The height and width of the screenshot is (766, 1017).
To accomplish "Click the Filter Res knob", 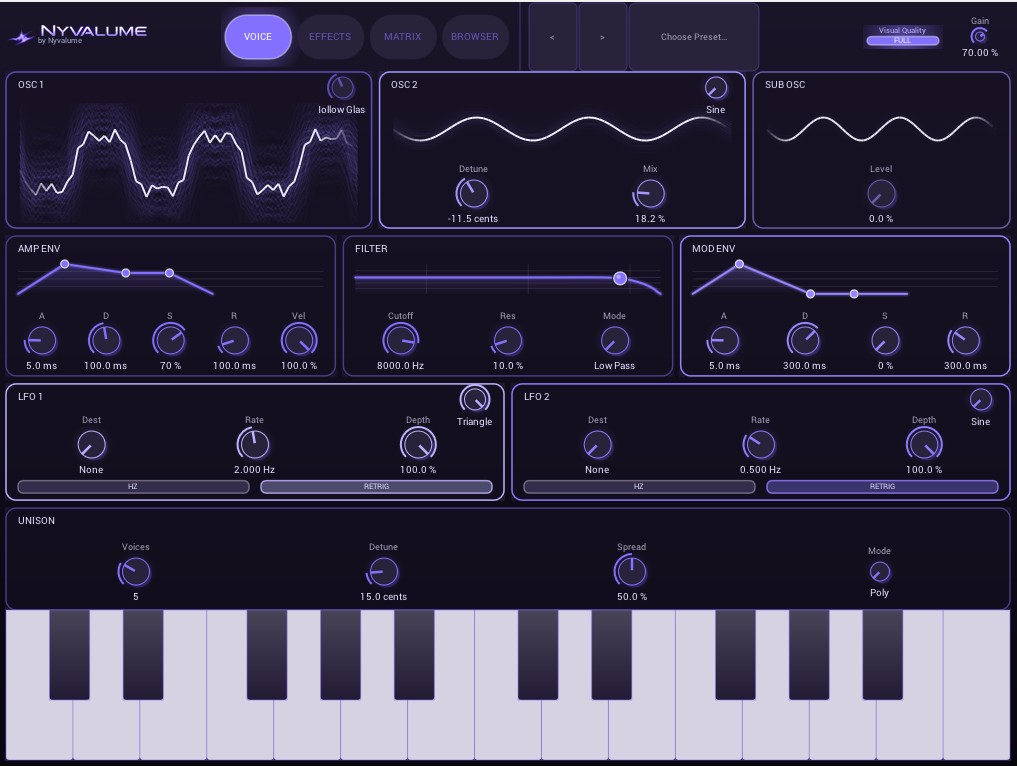I will pyautogui.click(x=507, y=341).
